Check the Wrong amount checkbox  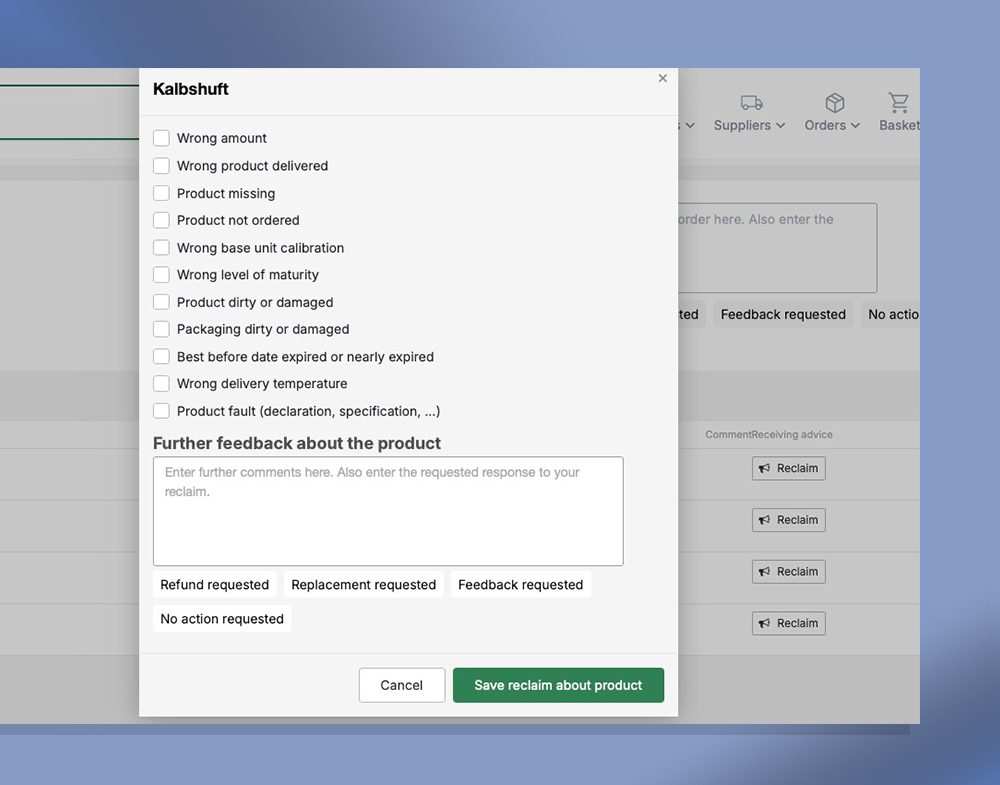click(161, 138)
